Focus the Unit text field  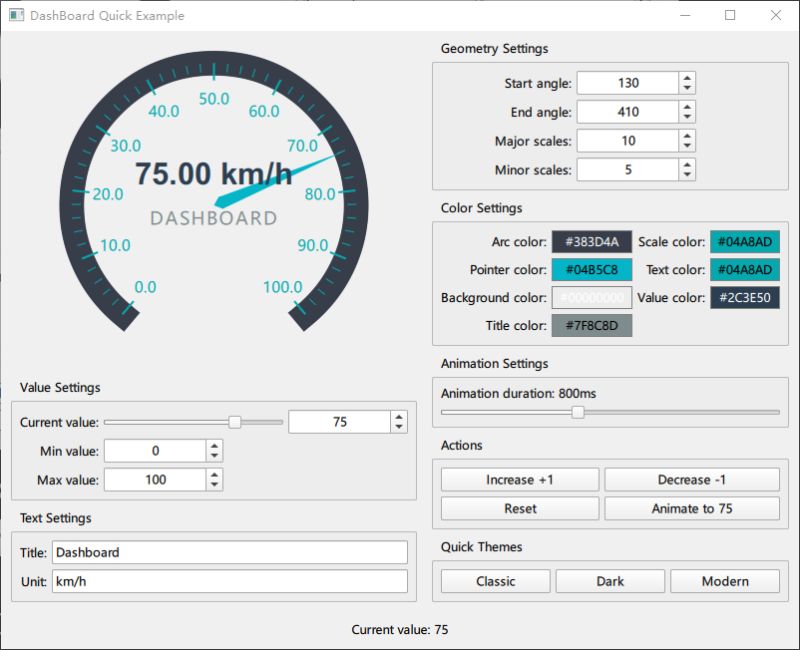pos(230,581)
